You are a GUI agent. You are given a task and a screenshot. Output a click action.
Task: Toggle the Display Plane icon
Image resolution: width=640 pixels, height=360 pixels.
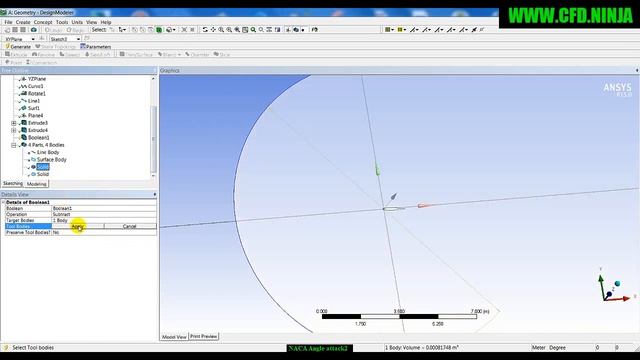click(288, 30)
